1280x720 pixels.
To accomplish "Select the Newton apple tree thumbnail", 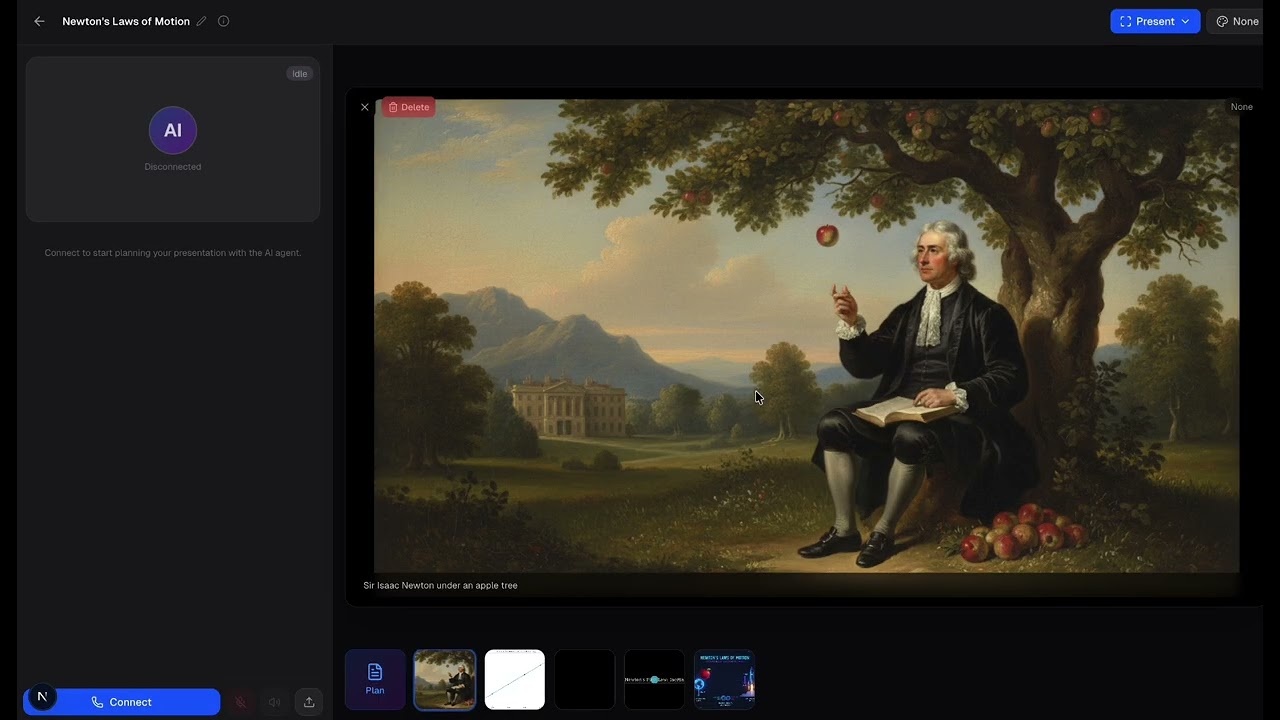I will 445,680.
